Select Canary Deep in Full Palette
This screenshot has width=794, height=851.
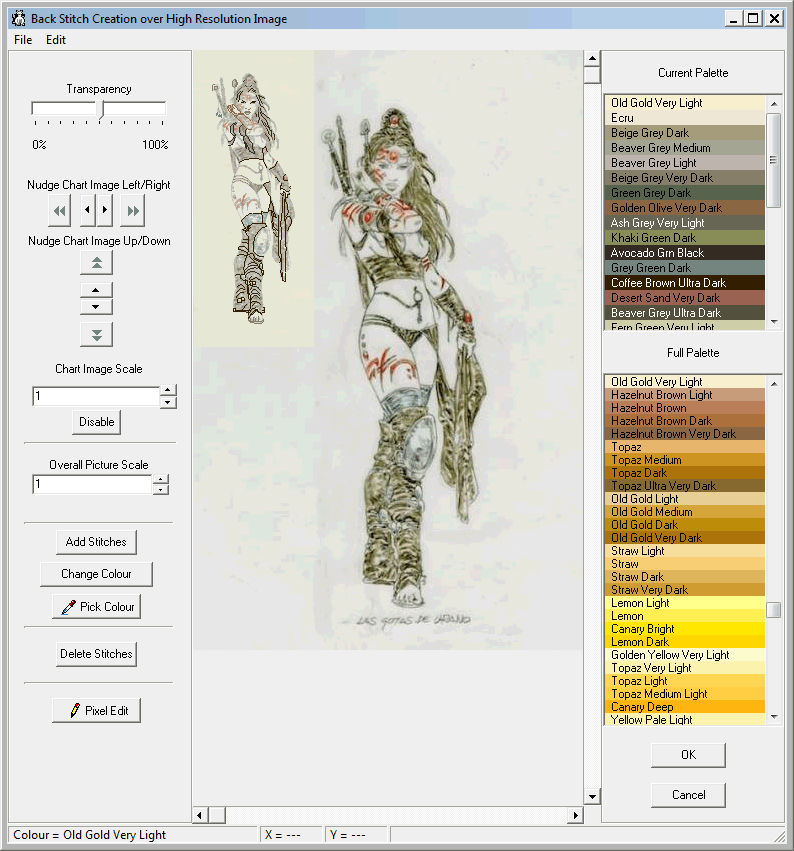pos(684,707)
